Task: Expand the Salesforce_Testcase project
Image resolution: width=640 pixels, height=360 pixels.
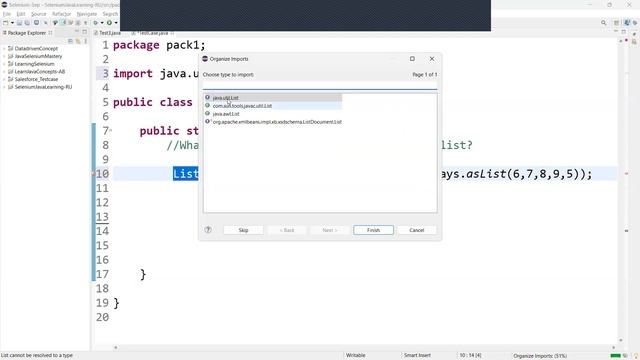Action: click(x=4, y=79)
